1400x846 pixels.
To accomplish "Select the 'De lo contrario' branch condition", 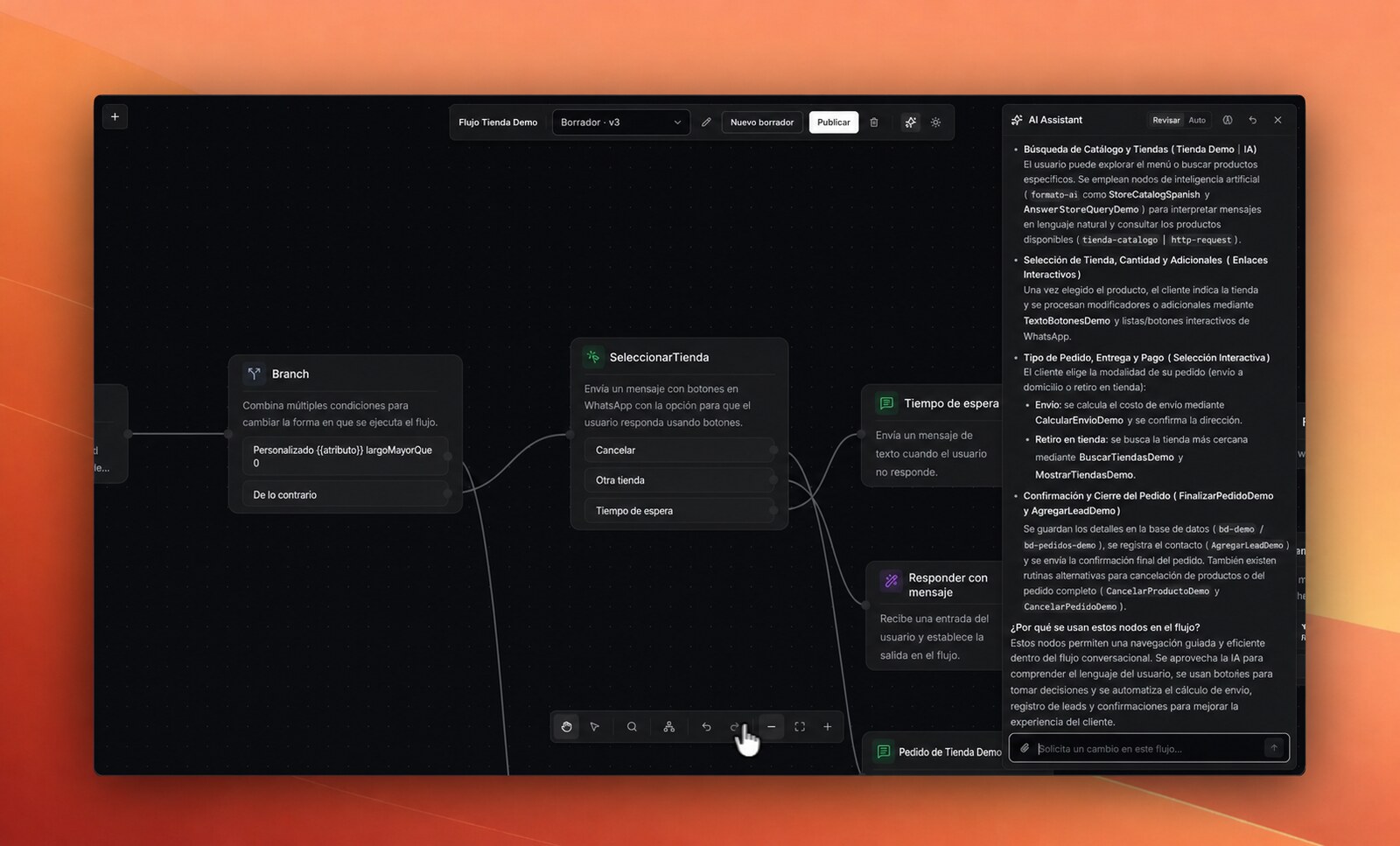I will 346,494.
